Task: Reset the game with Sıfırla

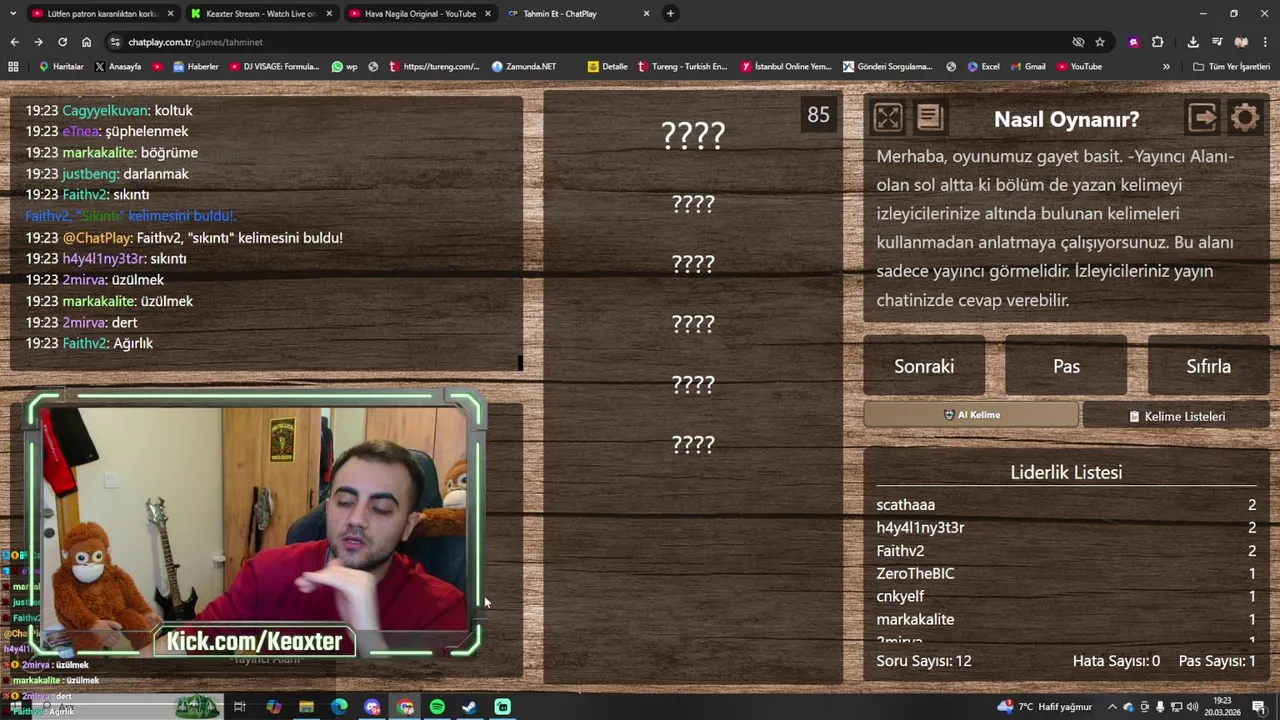Action: [1208, 367]
